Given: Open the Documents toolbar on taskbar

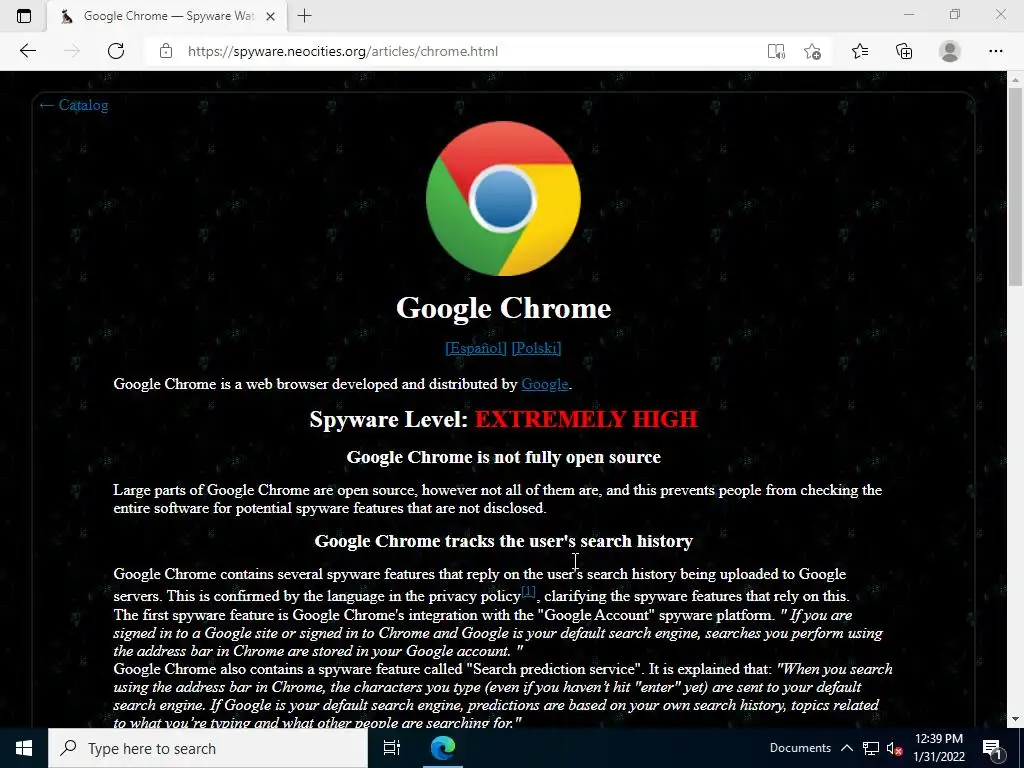Looking at the screenshot, I should [x=800, y=748].
